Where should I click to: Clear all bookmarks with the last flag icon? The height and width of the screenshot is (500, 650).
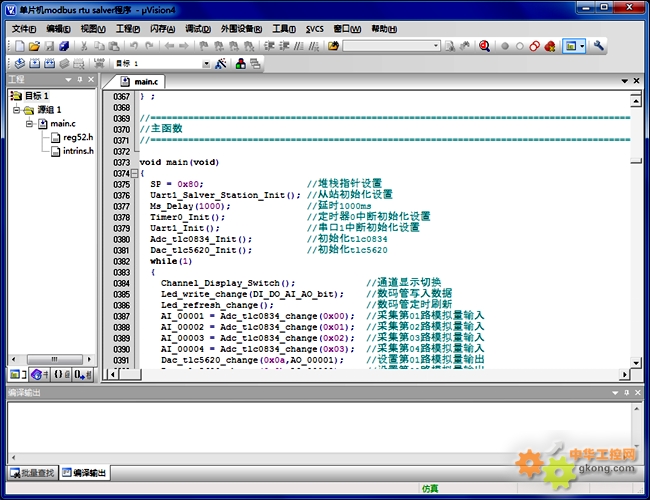(249, 46)
